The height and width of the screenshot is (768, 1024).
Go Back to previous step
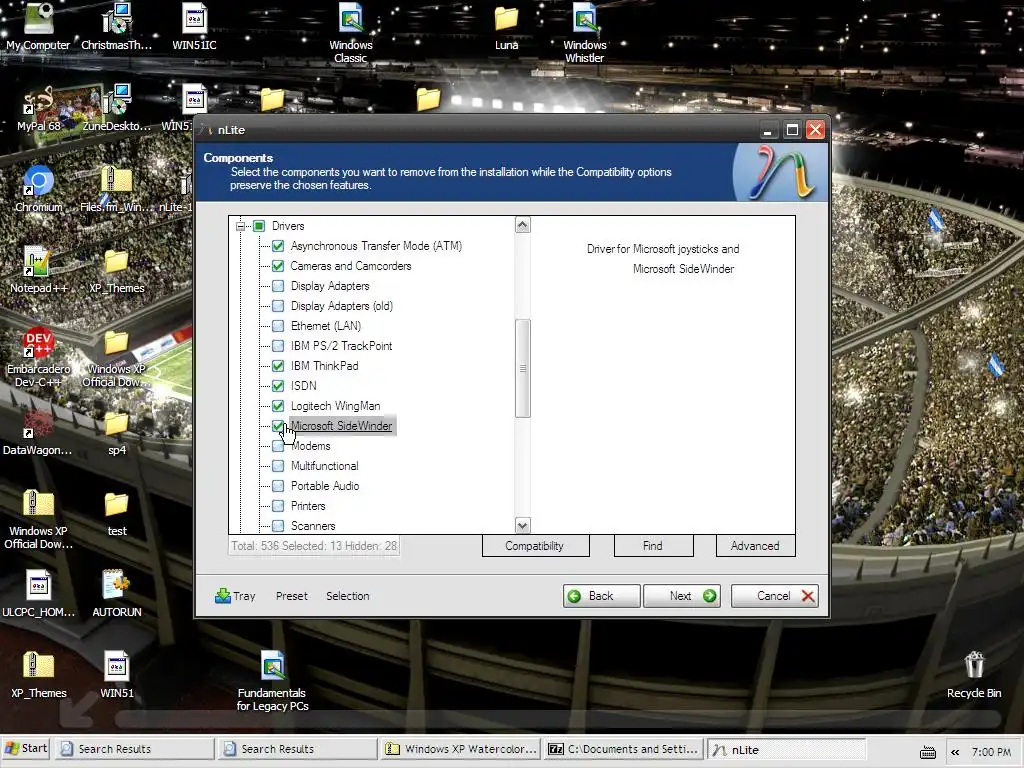tap(601, 596)
